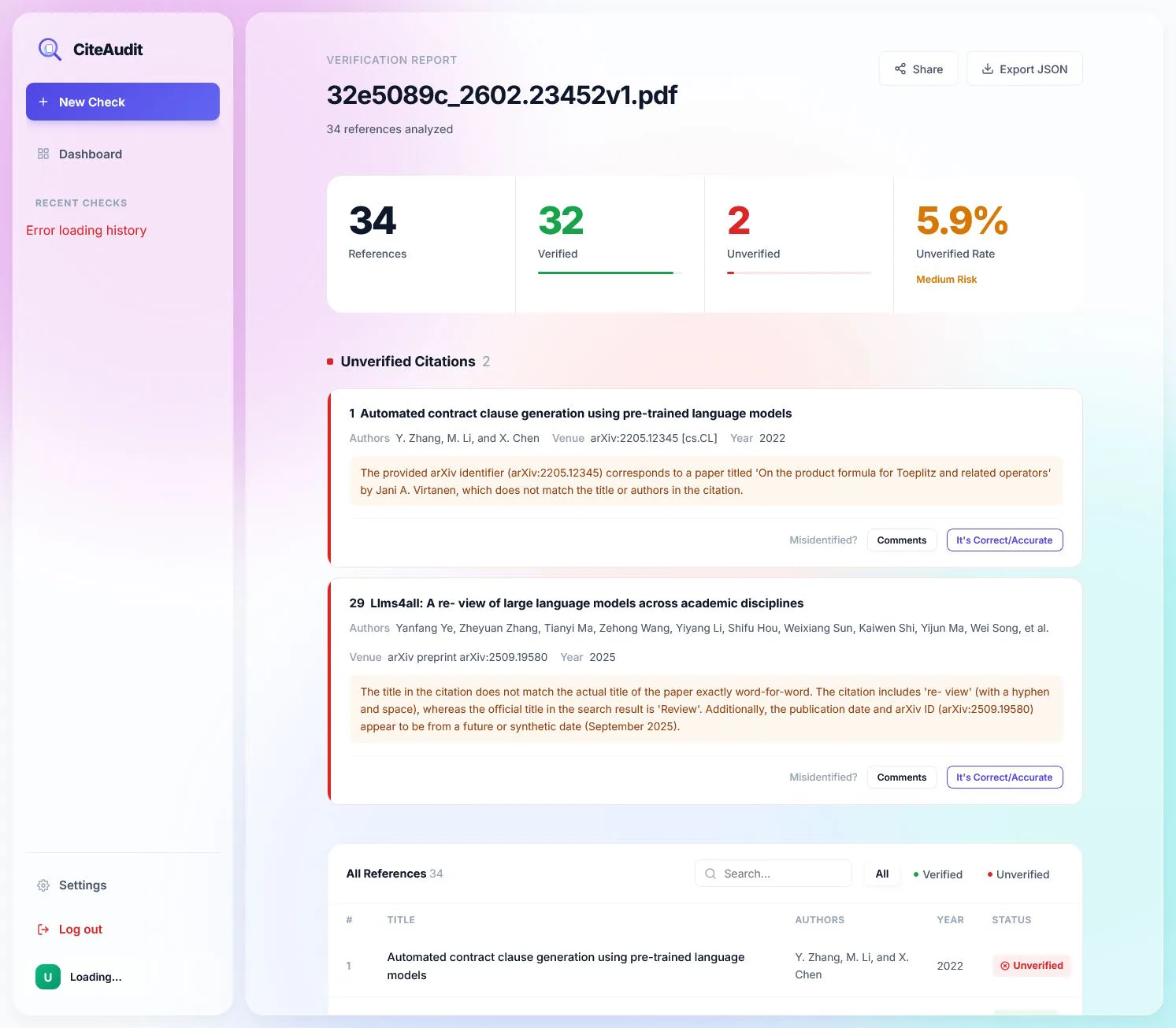Click the Export JSON download icon

pos(987,69)
